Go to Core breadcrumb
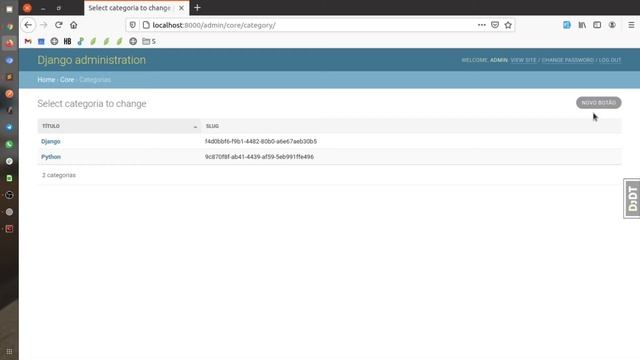640x360 pixels. coord(67,80)
